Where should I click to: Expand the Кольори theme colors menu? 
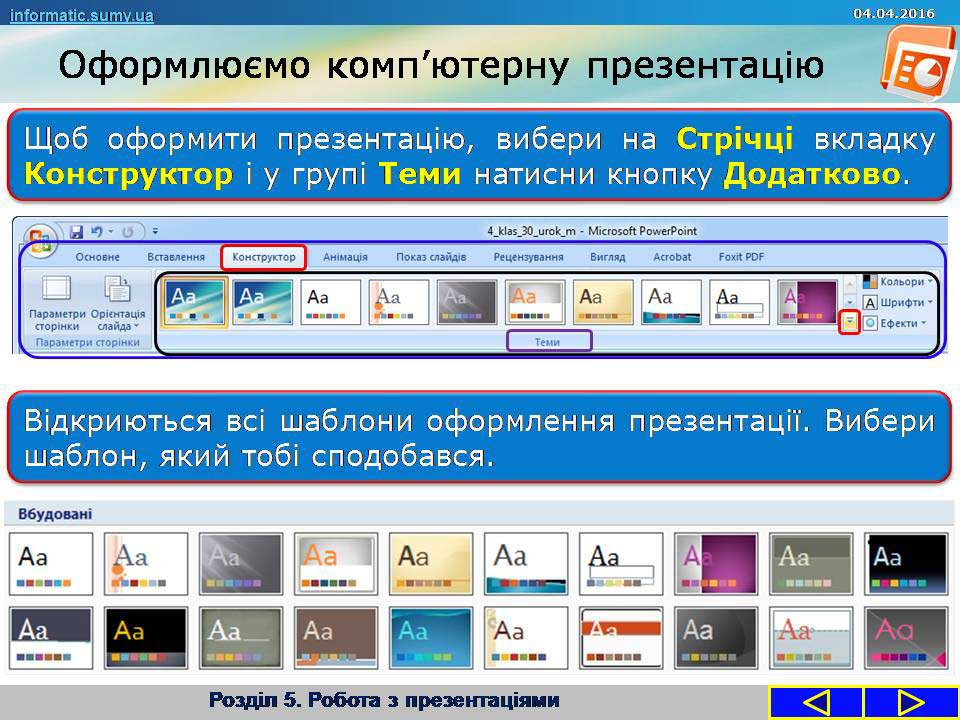click(899, 282)
